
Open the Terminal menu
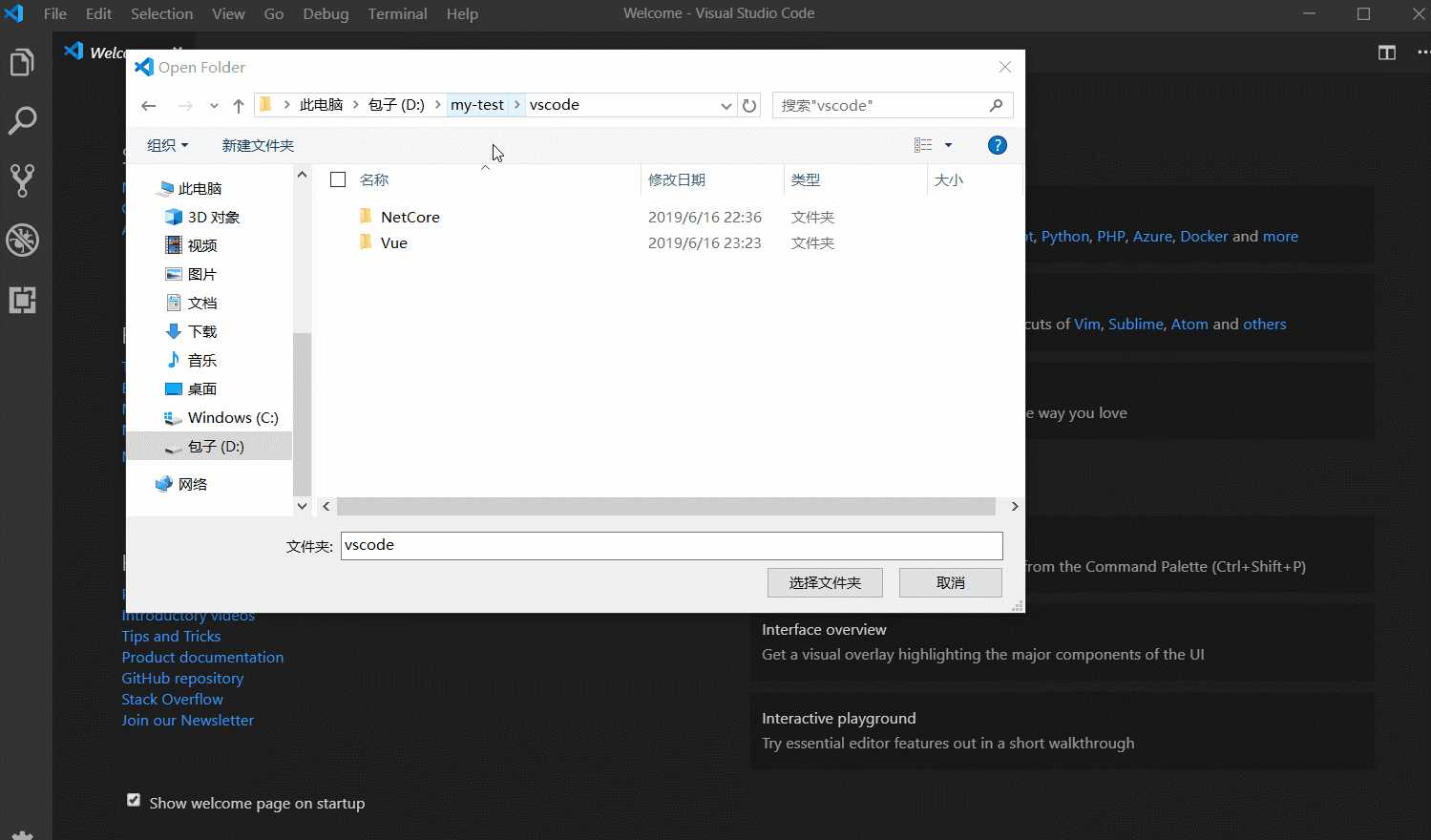pyautogui.click(x=397, y=13)
